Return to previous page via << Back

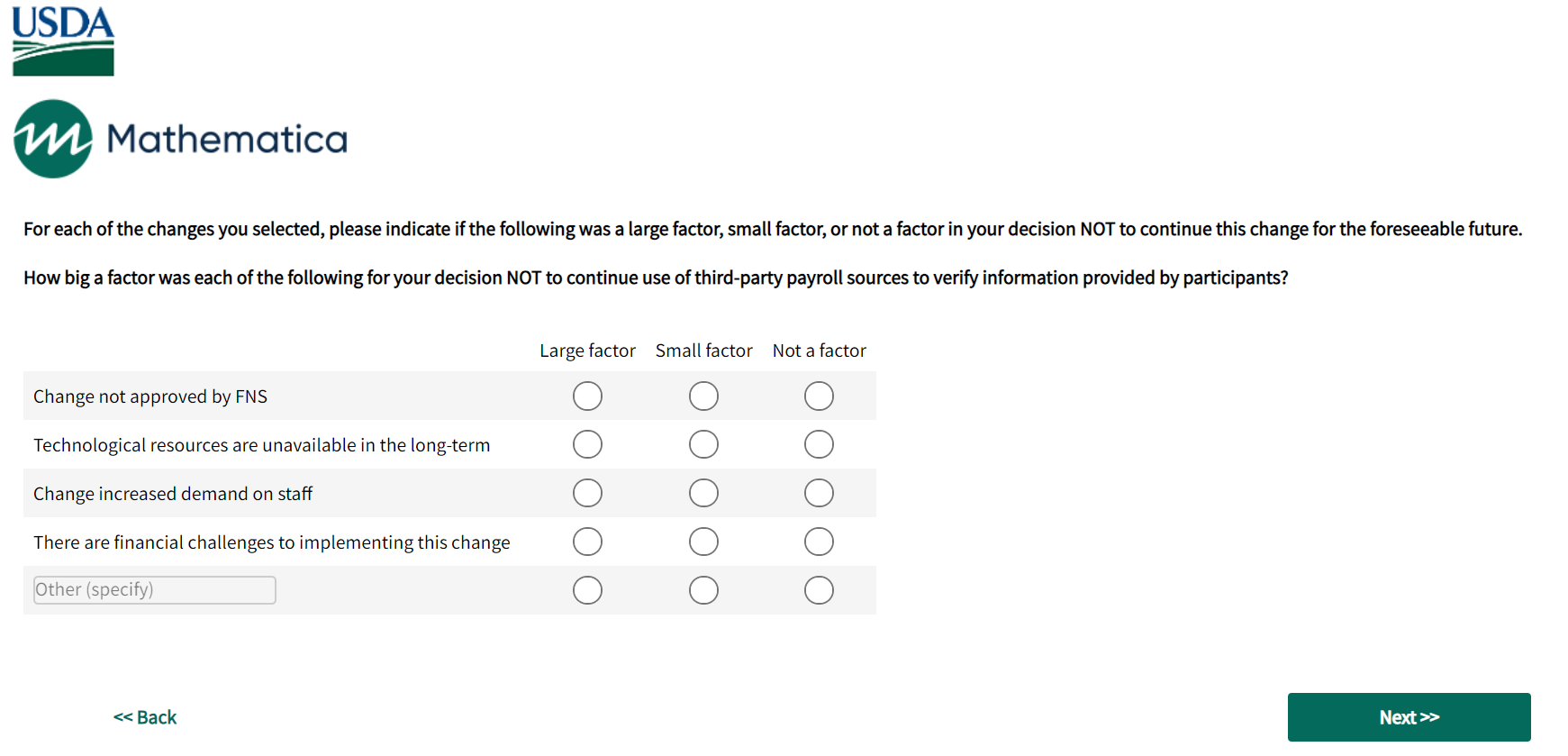(x=145, y=717)
